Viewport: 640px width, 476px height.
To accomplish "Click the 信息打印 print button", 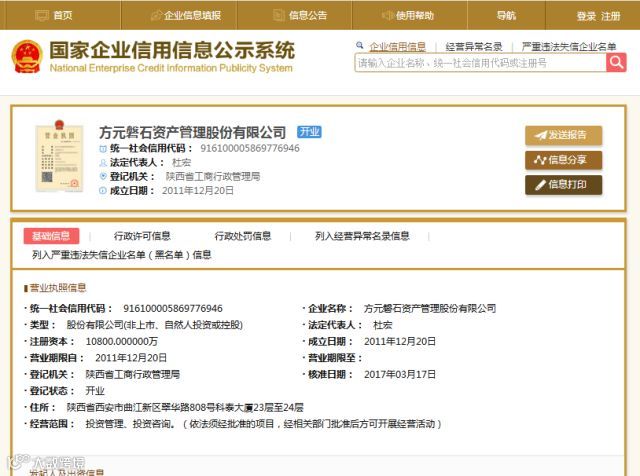I will pyautogui.click(x=563, y=185).
